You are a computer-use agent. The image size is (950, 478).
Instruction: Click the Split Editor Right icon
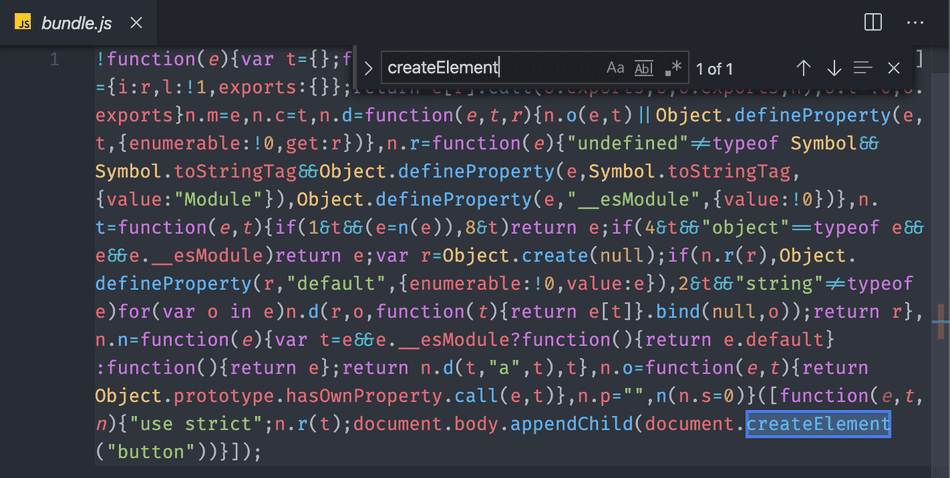click(873, 22)
